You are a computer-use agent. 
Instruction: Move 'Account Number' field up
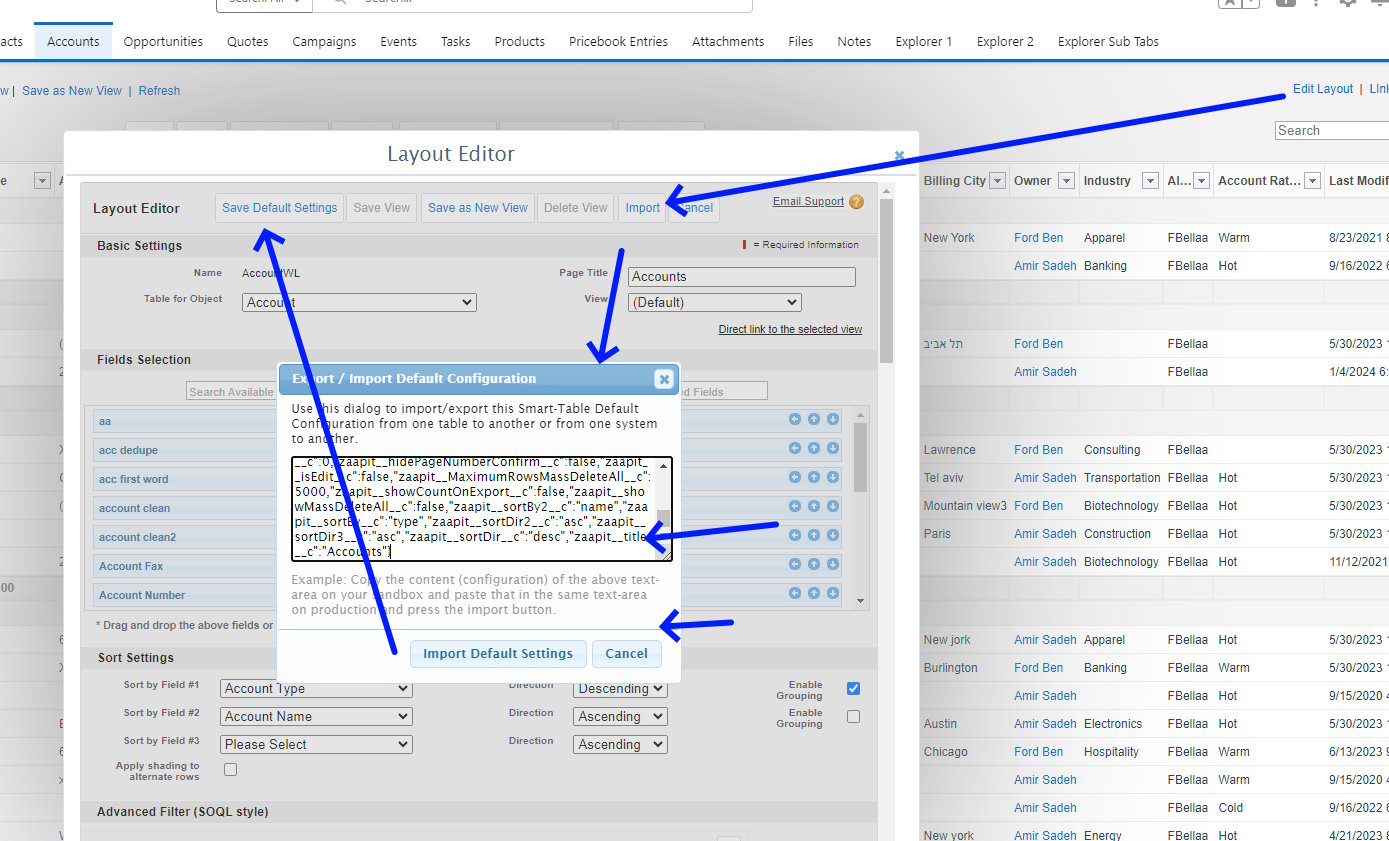click(814, 594)
